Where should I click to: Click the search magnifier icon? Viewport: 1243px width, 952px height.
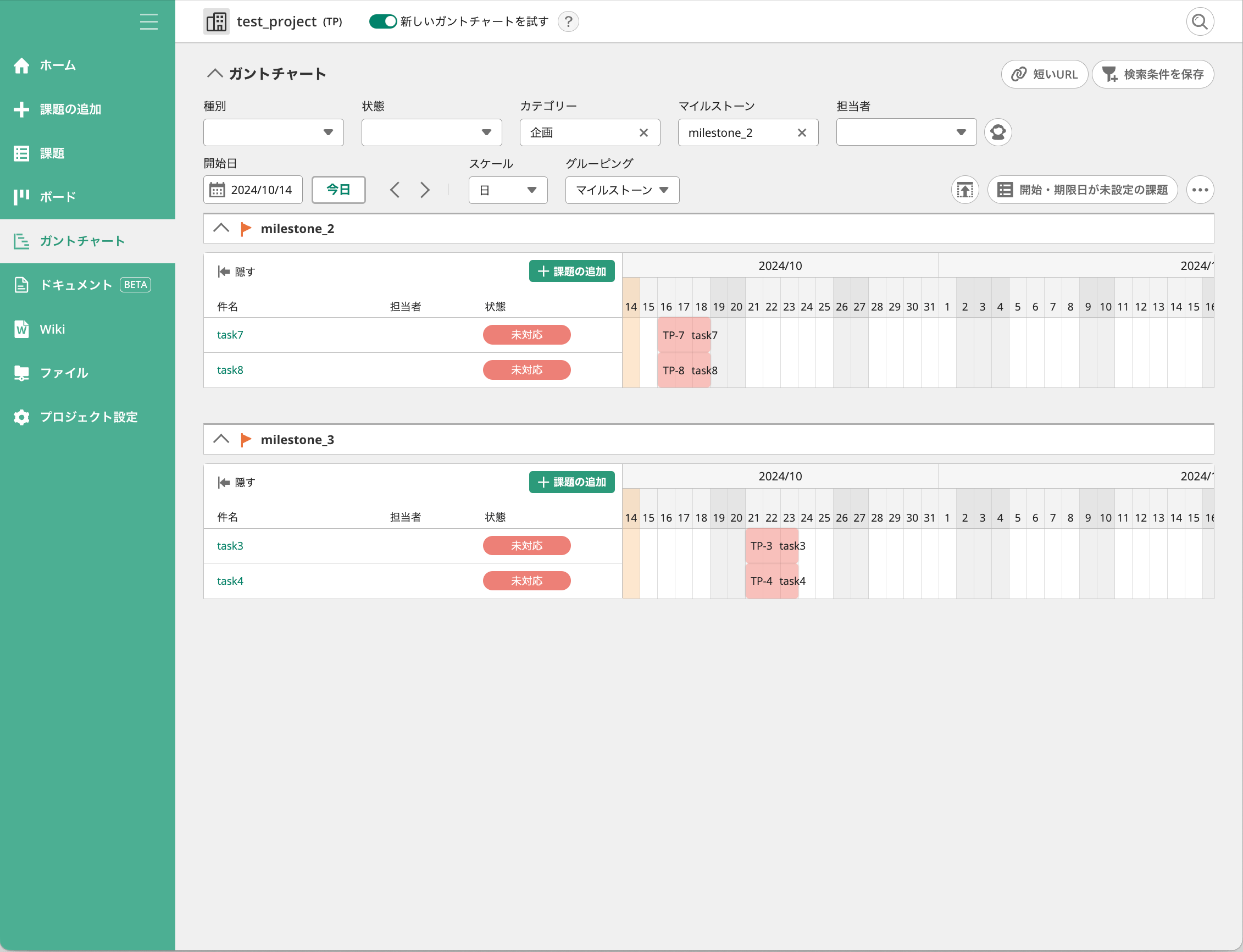click(1200, 22)
